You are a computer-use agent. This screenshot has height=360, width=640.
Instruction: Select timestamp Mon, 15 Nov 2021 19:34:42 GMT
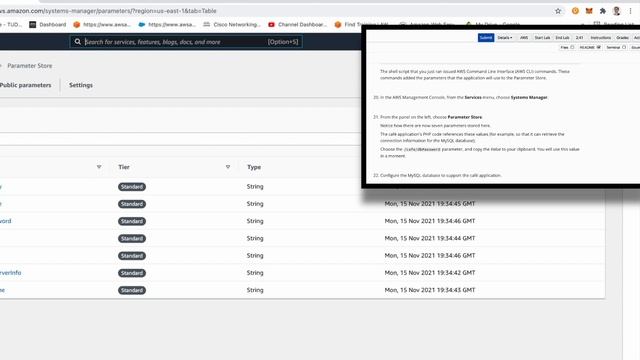(430, 272)
